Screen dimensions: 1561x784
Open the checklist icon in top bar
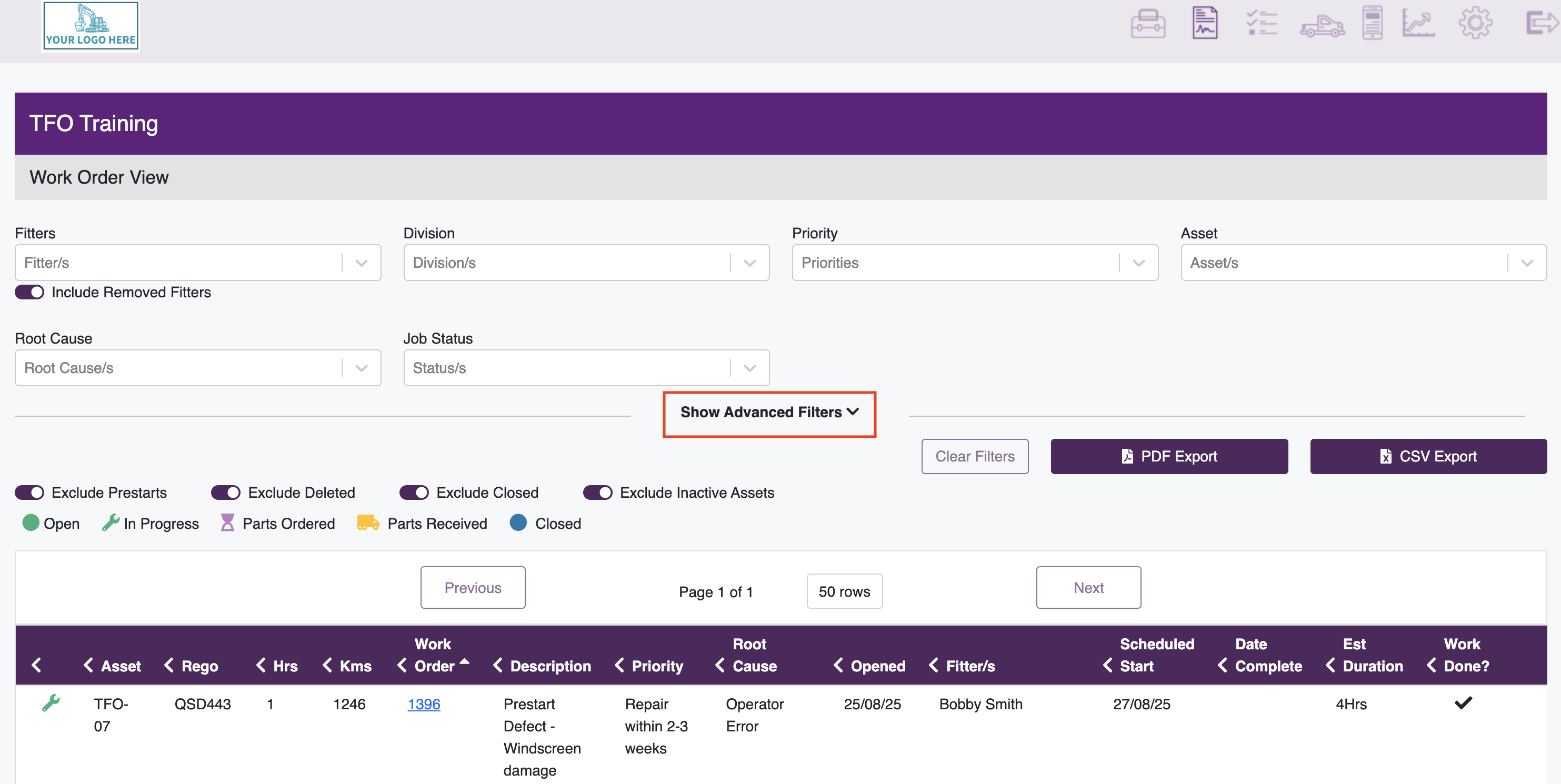(1262, 23)
